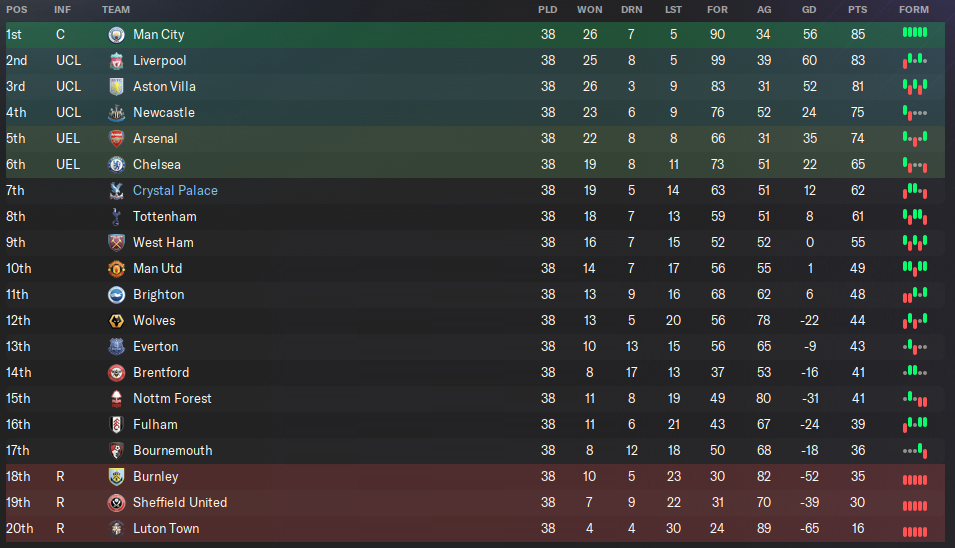Click the Tottenham club badge
955x548 pixels.
click(x=116, y=217)
